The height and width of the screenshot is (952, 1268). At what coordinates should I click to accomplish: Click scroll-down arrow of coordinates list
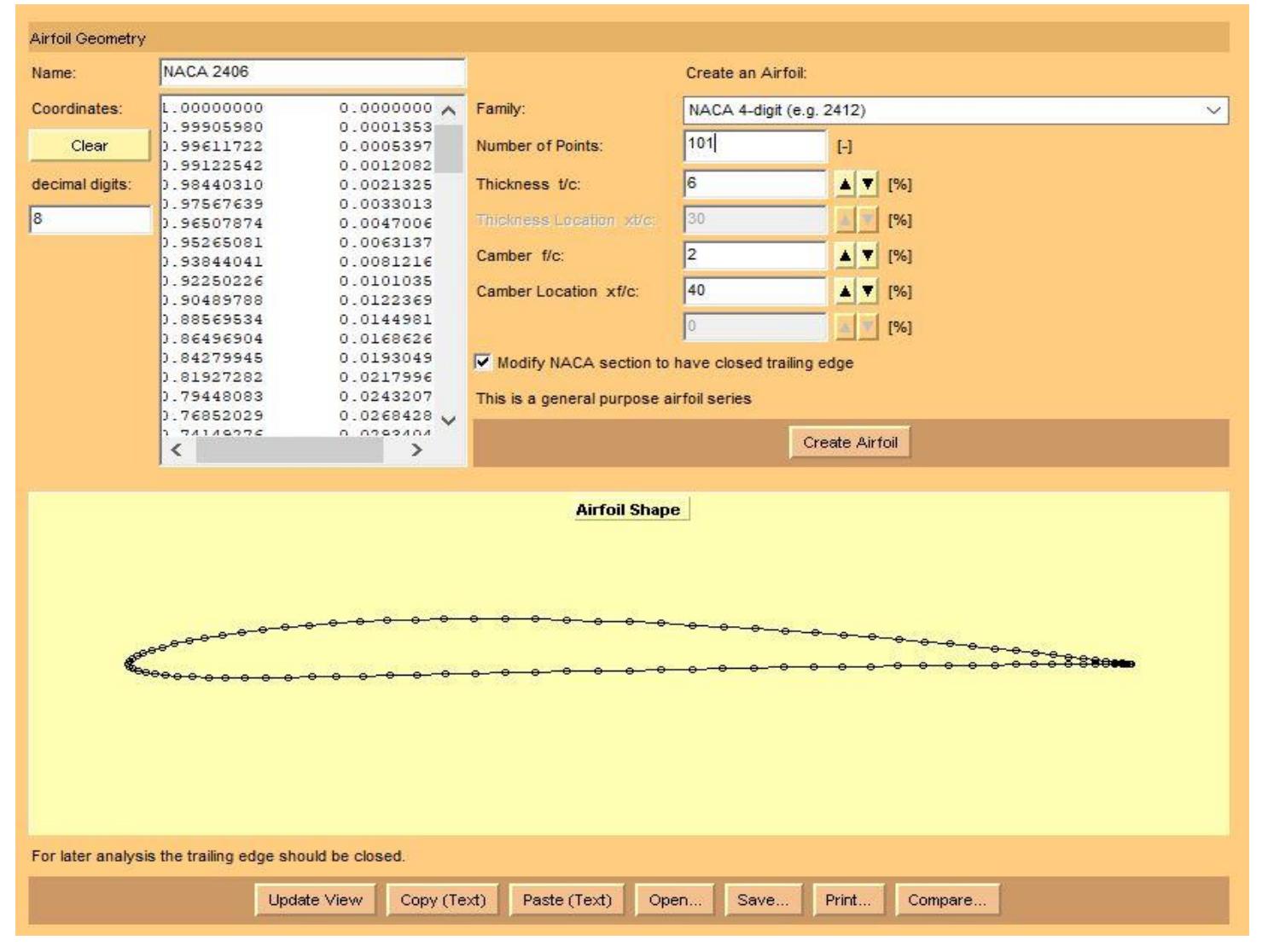tap(449, 421)
